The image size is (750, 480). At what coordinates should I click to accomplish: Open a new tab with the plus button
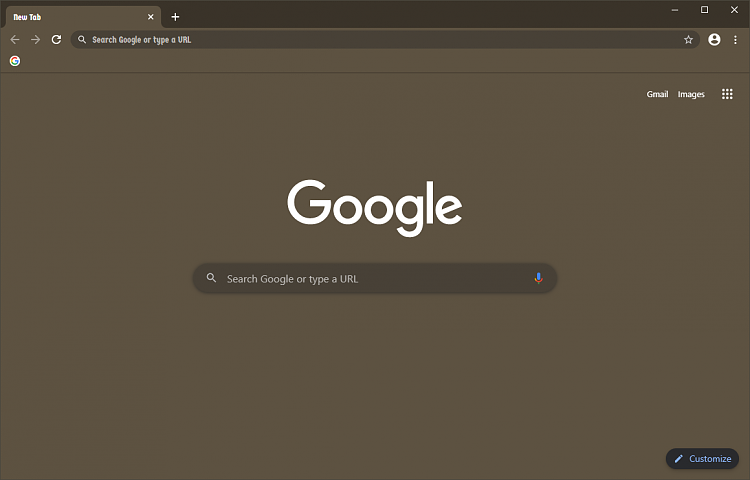pyautogui.click(x=175, y=17)
